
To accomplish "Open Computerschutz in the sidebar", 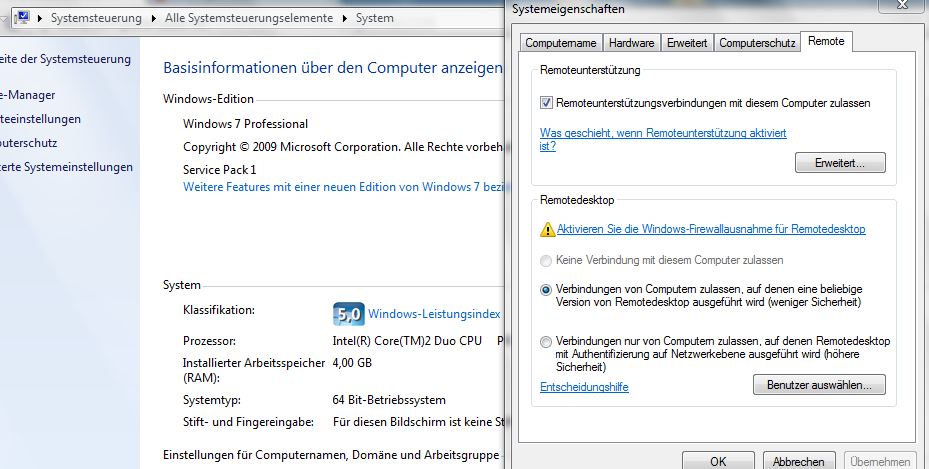I will (28, 143).
